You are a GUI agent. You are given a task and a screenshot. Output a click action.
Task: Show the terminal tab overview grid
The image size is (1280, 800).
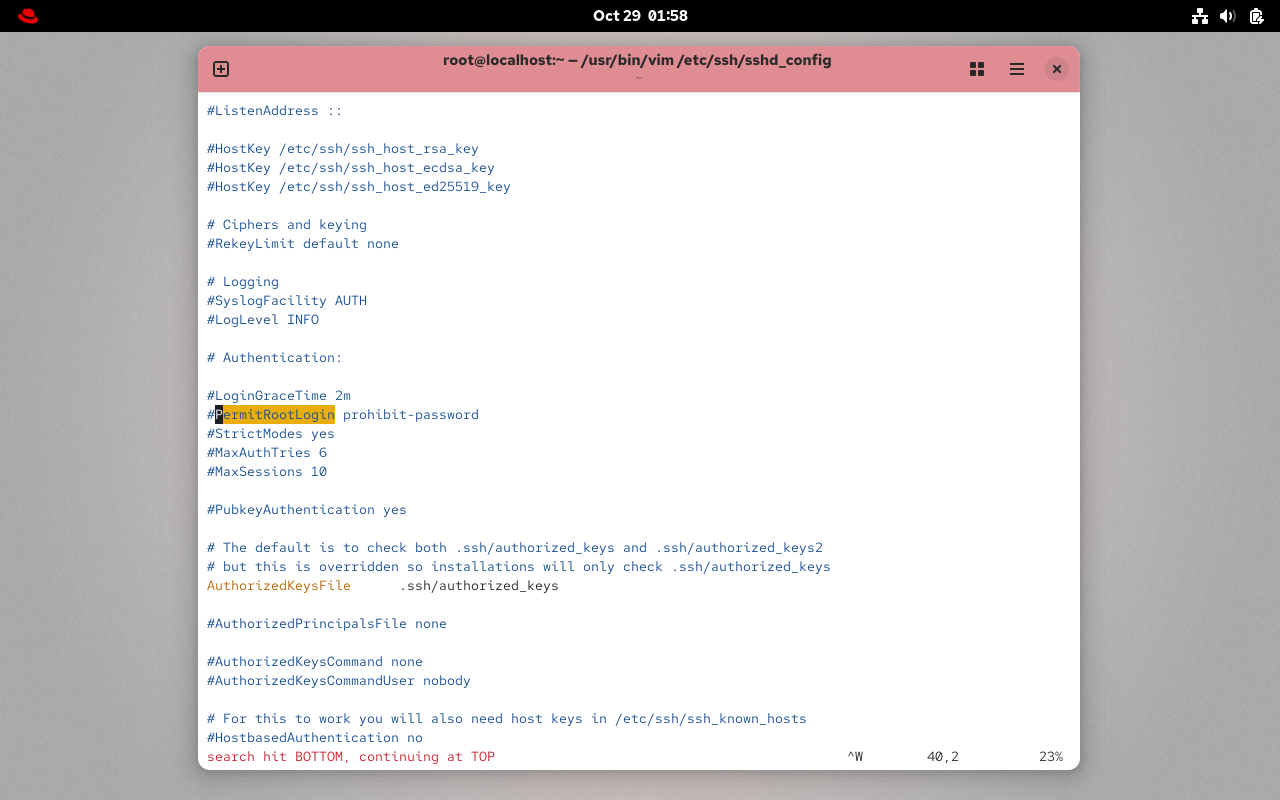coord(977,69)
